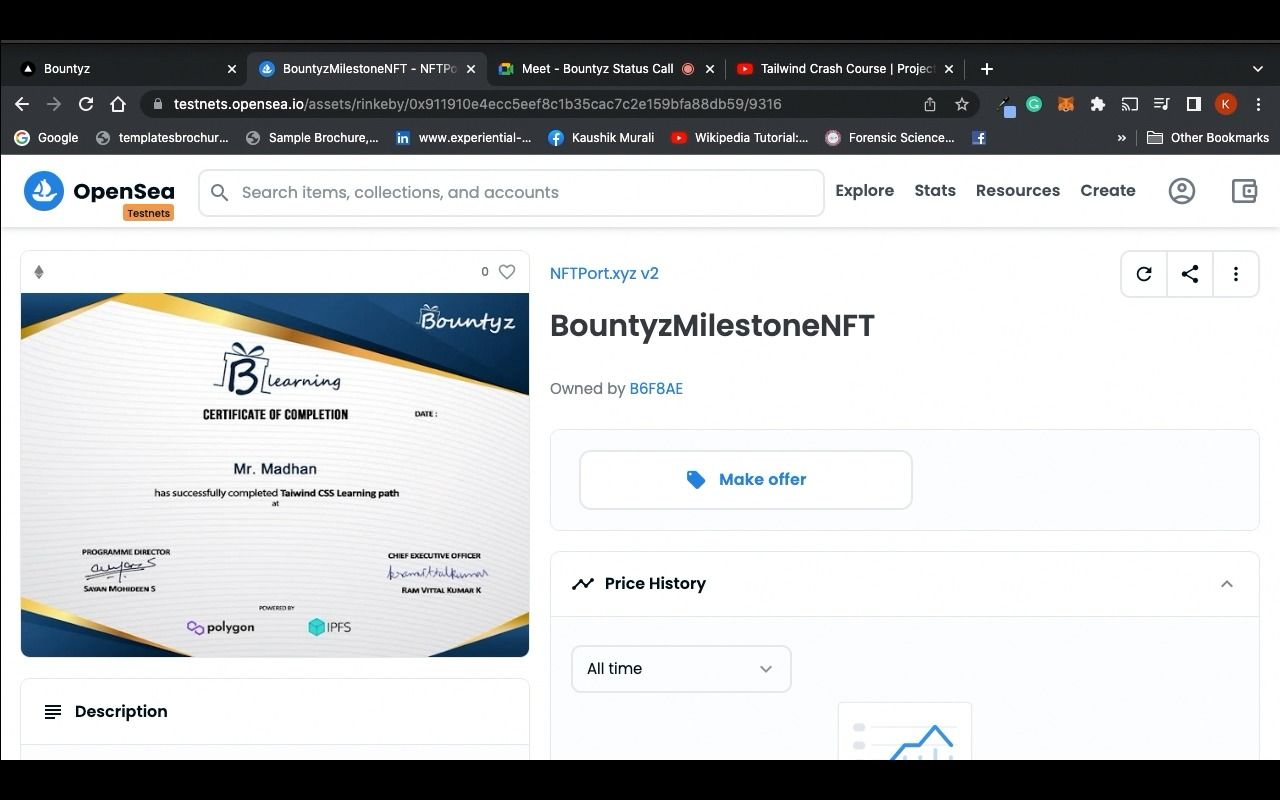Screen dimensions: 1280x800
Task: Open the Resources menu
Action: tap(1018, 190)
